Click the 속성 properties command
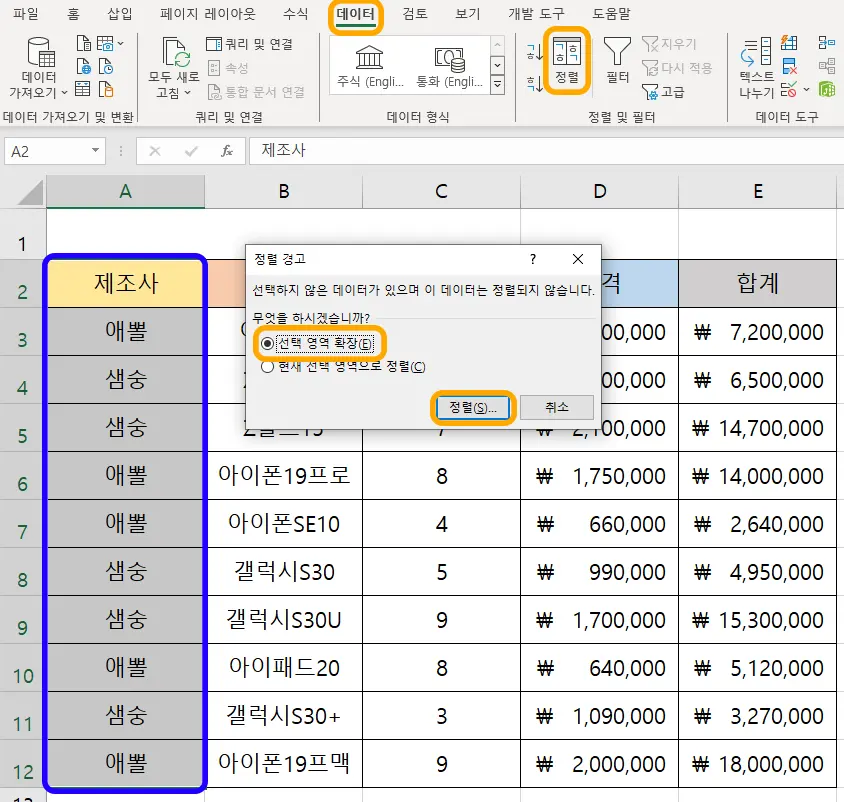This screenshot has height=802, width=844. pyautogui.click(x=228, y=68)
